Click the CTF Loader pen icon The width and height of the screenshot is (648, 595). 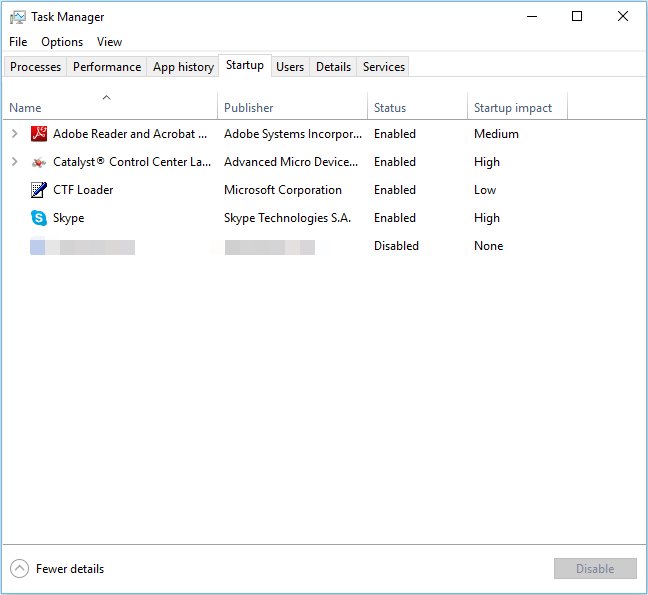(x=39, y=190)
